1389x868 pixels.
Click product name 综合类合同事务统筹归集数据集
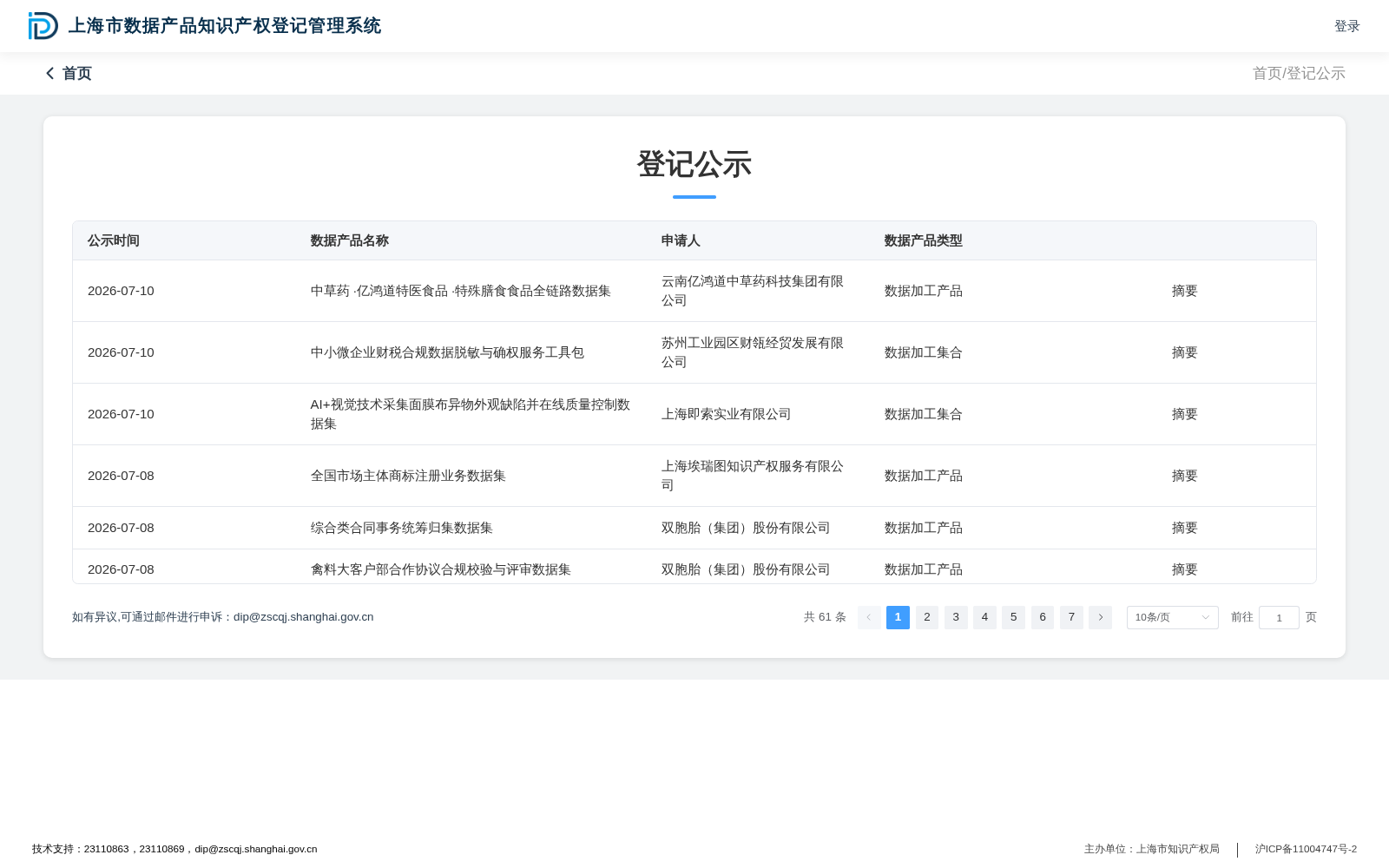pos(402,528)
